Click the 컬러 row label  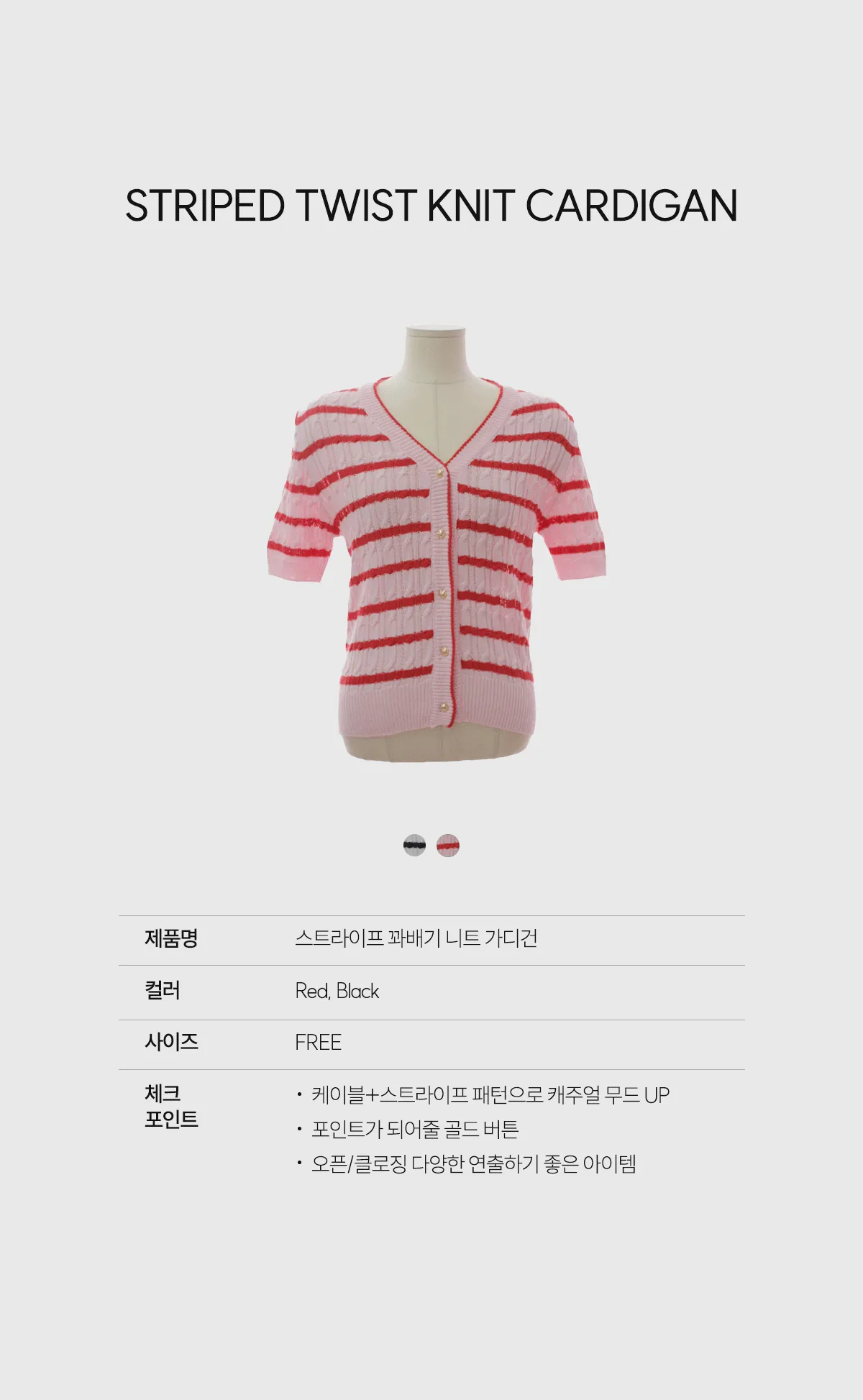(x=163, y=991)
